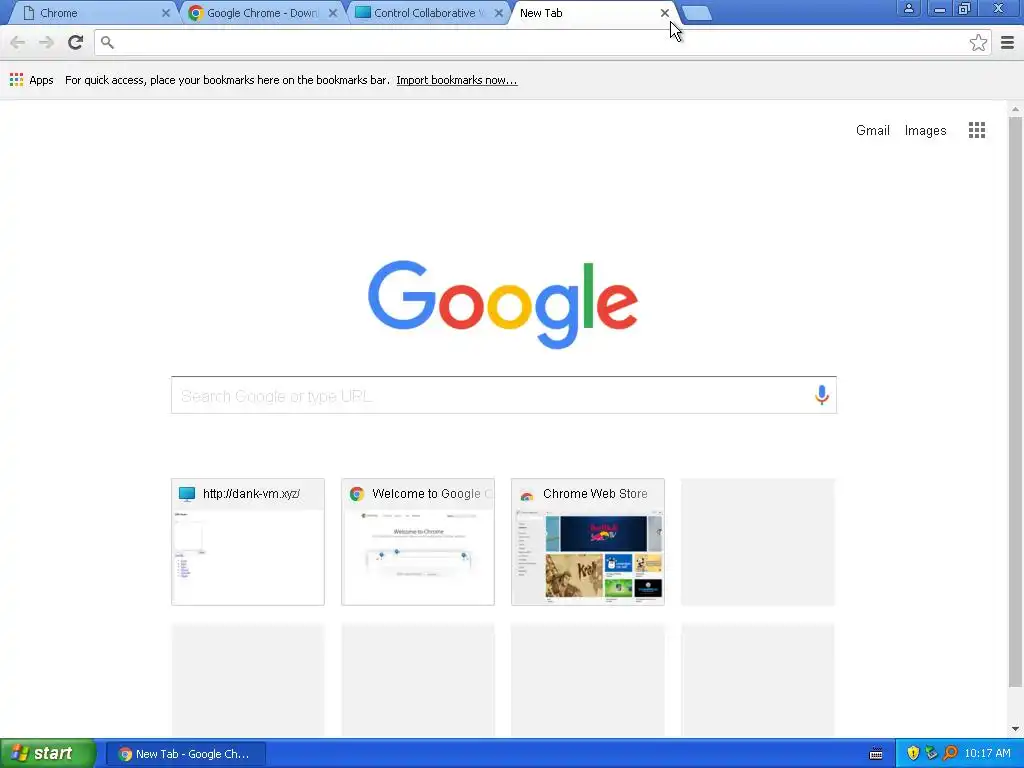Click the Google search box
Image resolution: width=1024 pixels, height=768 pixels.
[x=504, y=395]
